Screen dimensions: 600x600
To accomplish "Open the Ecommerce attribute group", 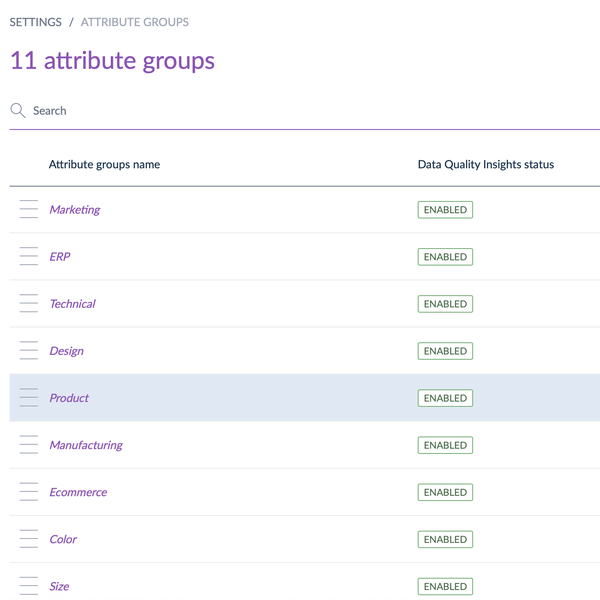I will click(x=78, y=492).
